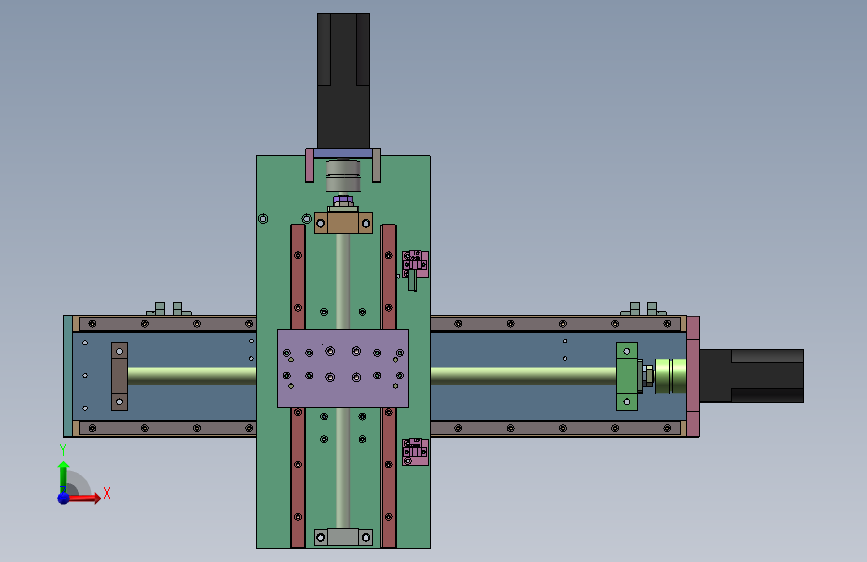Select the pink motor mounting plate on right end
867x562 pixels.
pyautogui.click(x=693, y=376)
